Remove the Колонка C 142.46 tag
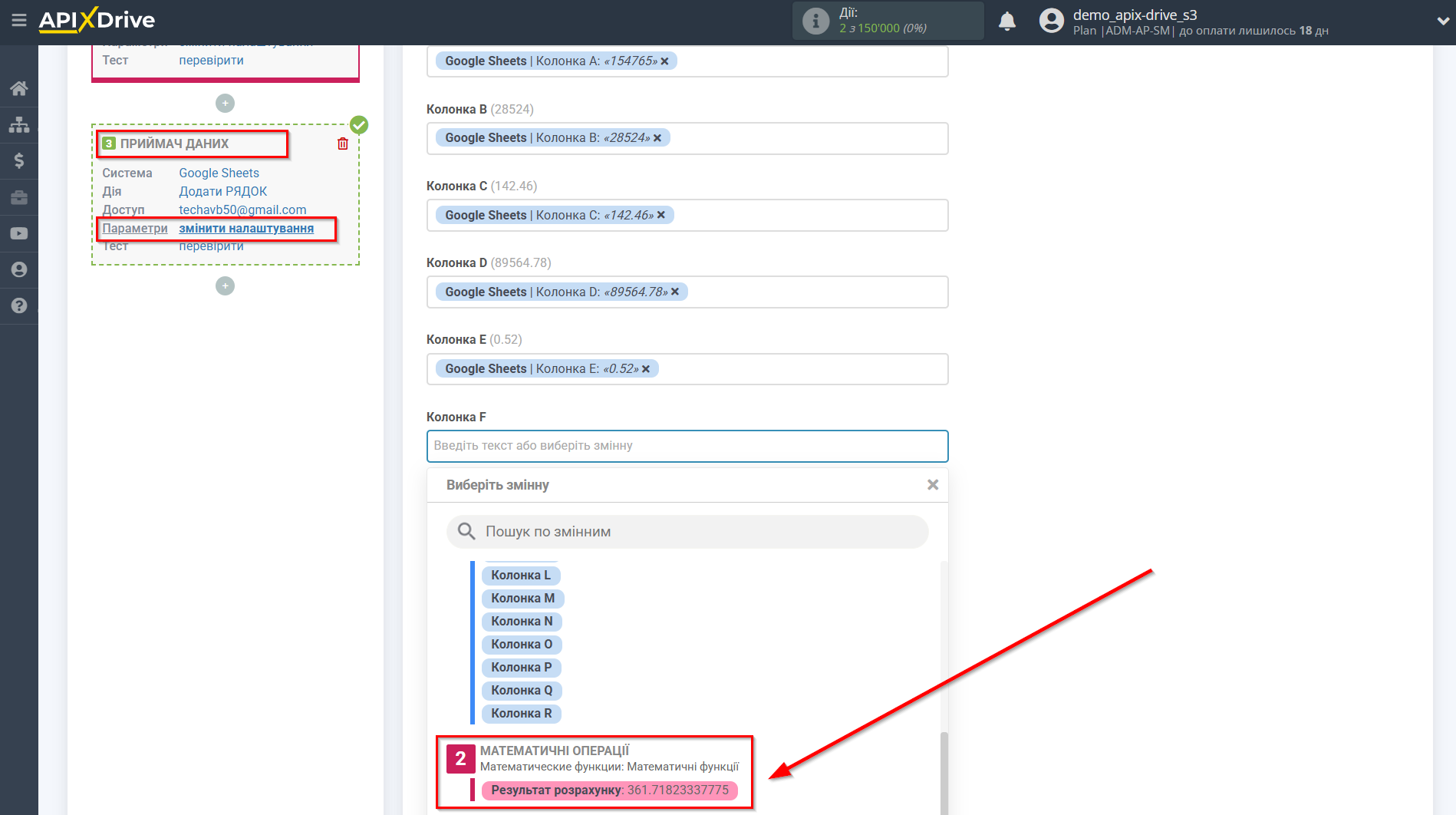The image size is (1456, 815). 661,215
